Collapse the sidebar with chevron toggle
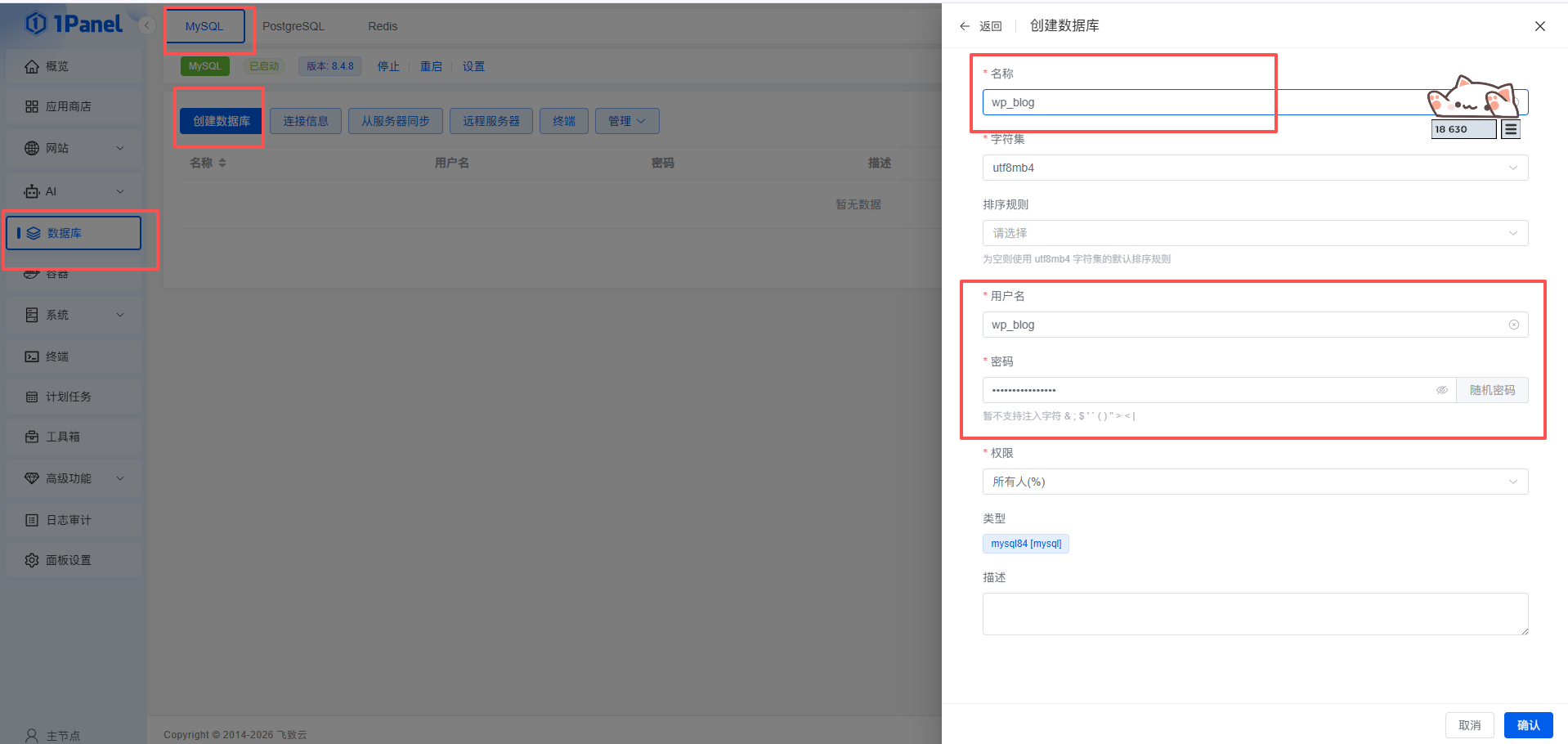Screen dimensions: 1568x744 pyautogui.click(x=147, y=25)
